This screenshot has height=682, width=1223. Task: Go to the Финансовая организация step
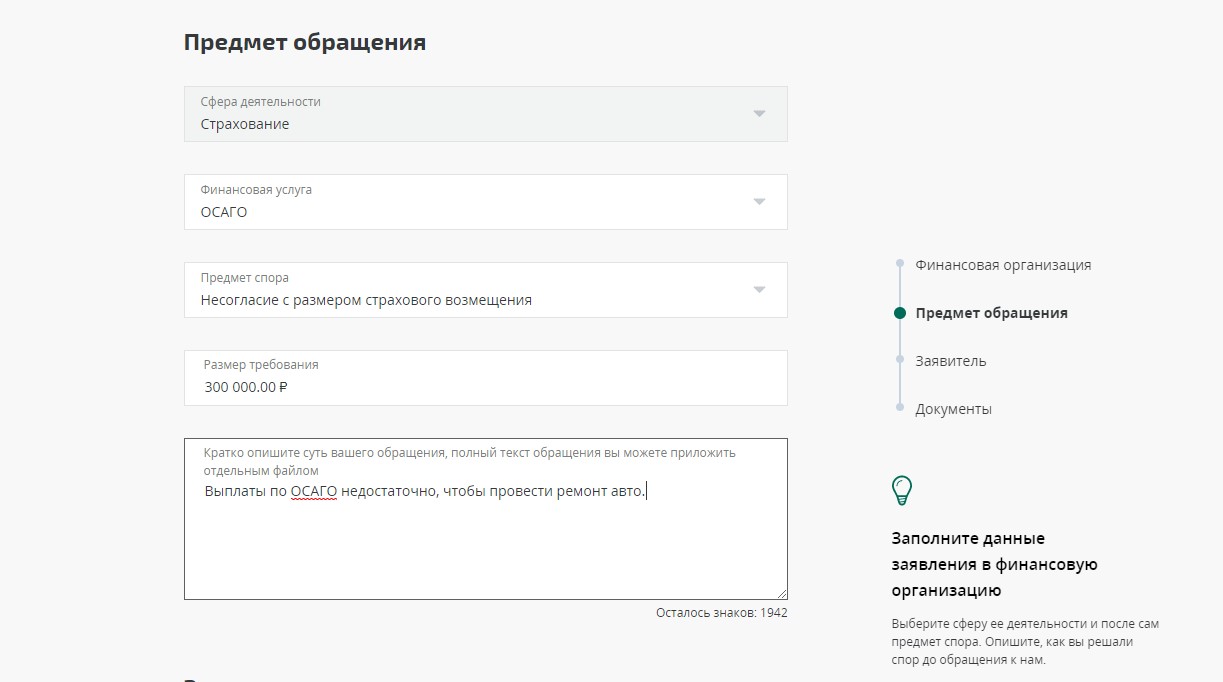click(x=1003, y=265)
